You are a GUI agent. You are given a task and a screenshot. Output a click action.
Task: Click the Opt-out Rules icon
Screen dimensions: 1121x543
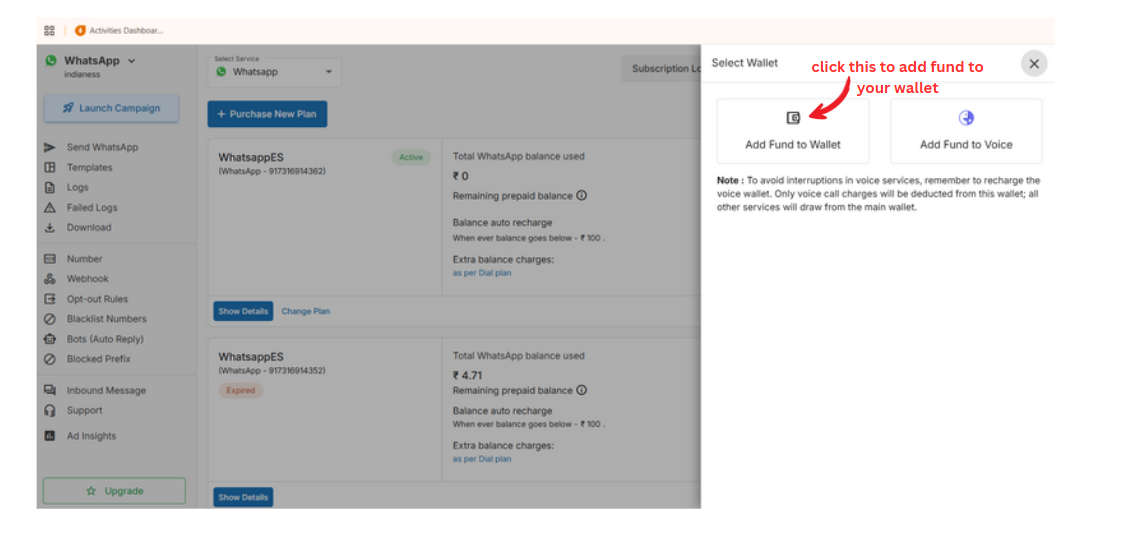tap(49, 299)
